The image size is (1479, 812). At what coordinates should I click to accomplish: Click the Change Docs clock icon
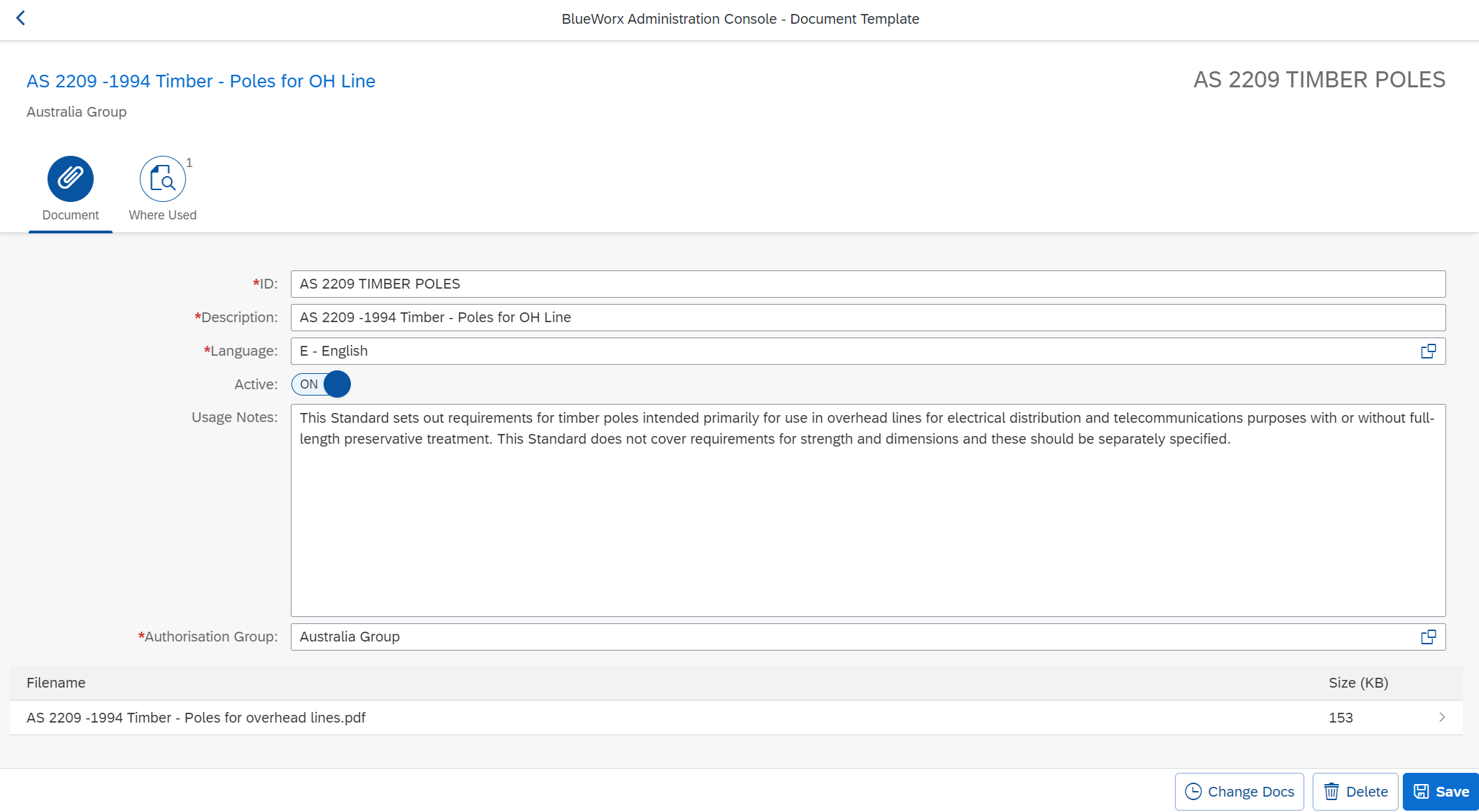tap(1193, 792)
